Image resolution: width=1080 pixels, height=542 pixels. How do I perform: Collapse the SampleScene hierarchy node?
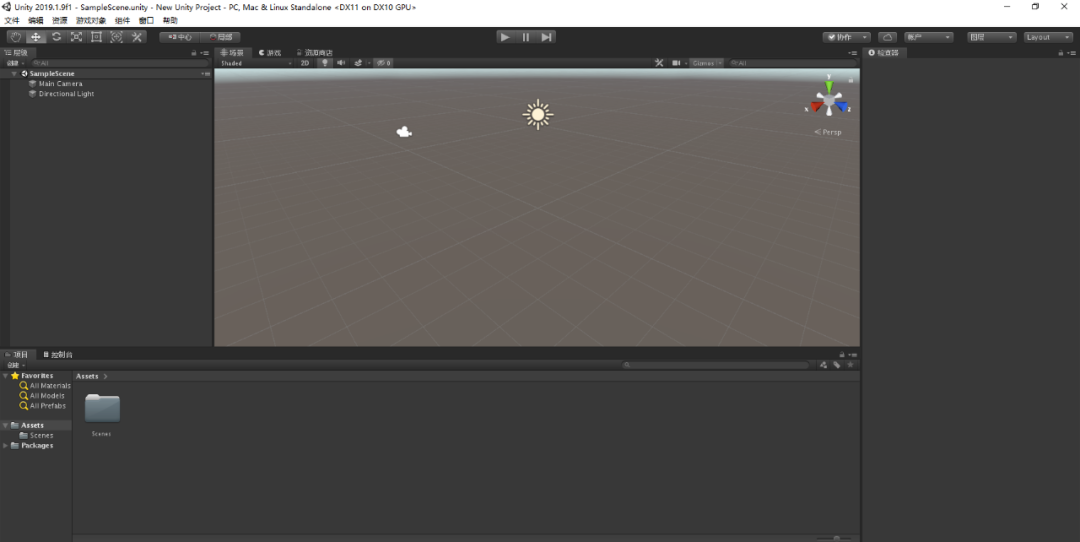click(x=14, y=74)
